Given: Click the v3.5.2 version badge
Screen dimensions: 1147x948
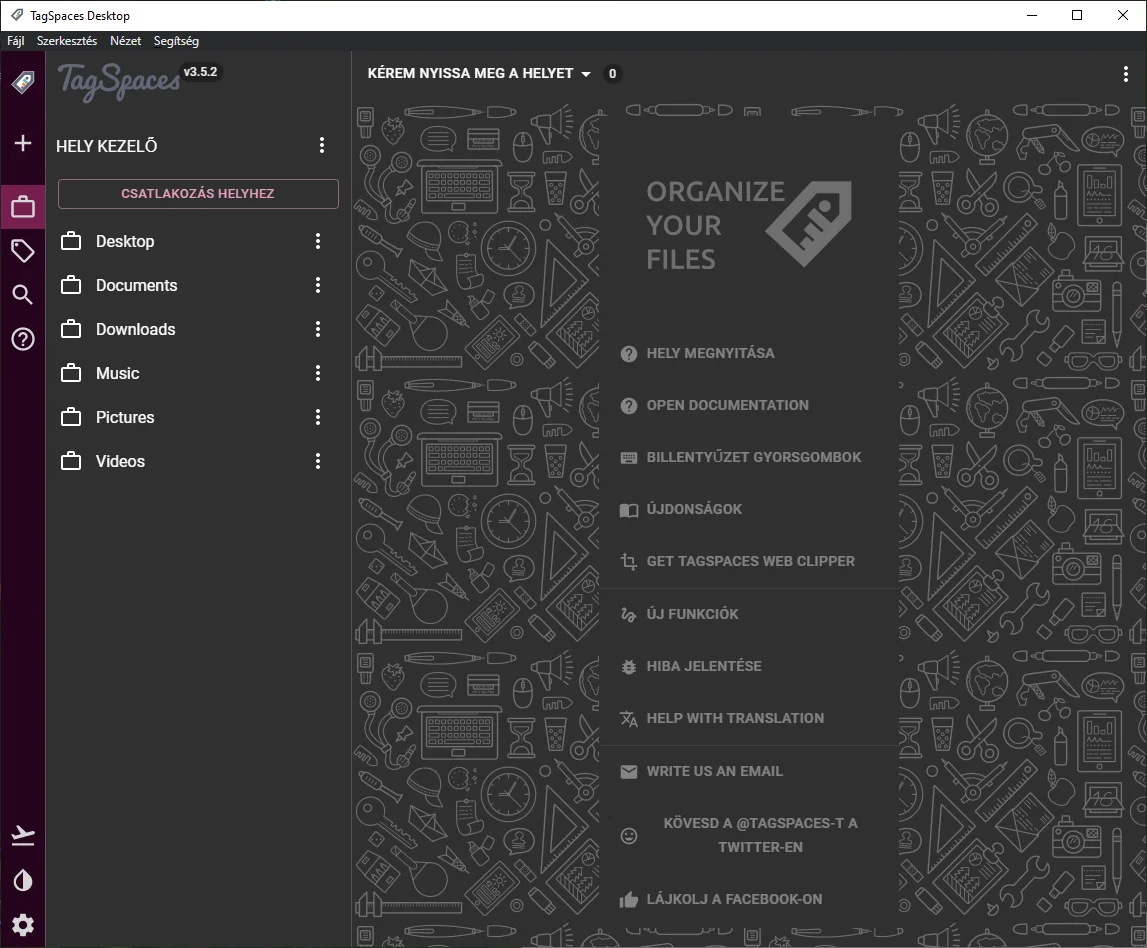Looking at the screenshot, I should 200,72.
